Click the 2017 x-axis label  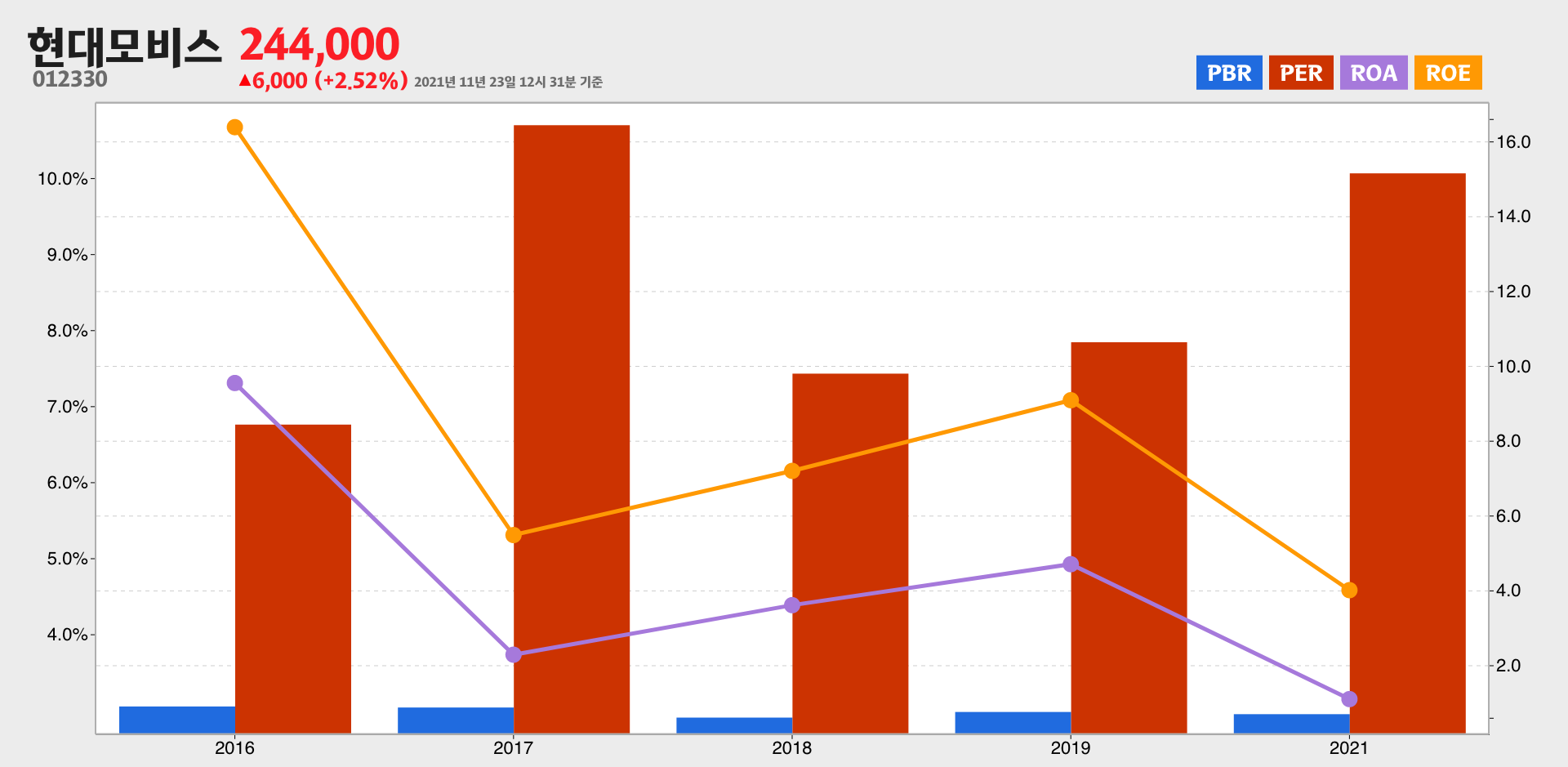514,748
